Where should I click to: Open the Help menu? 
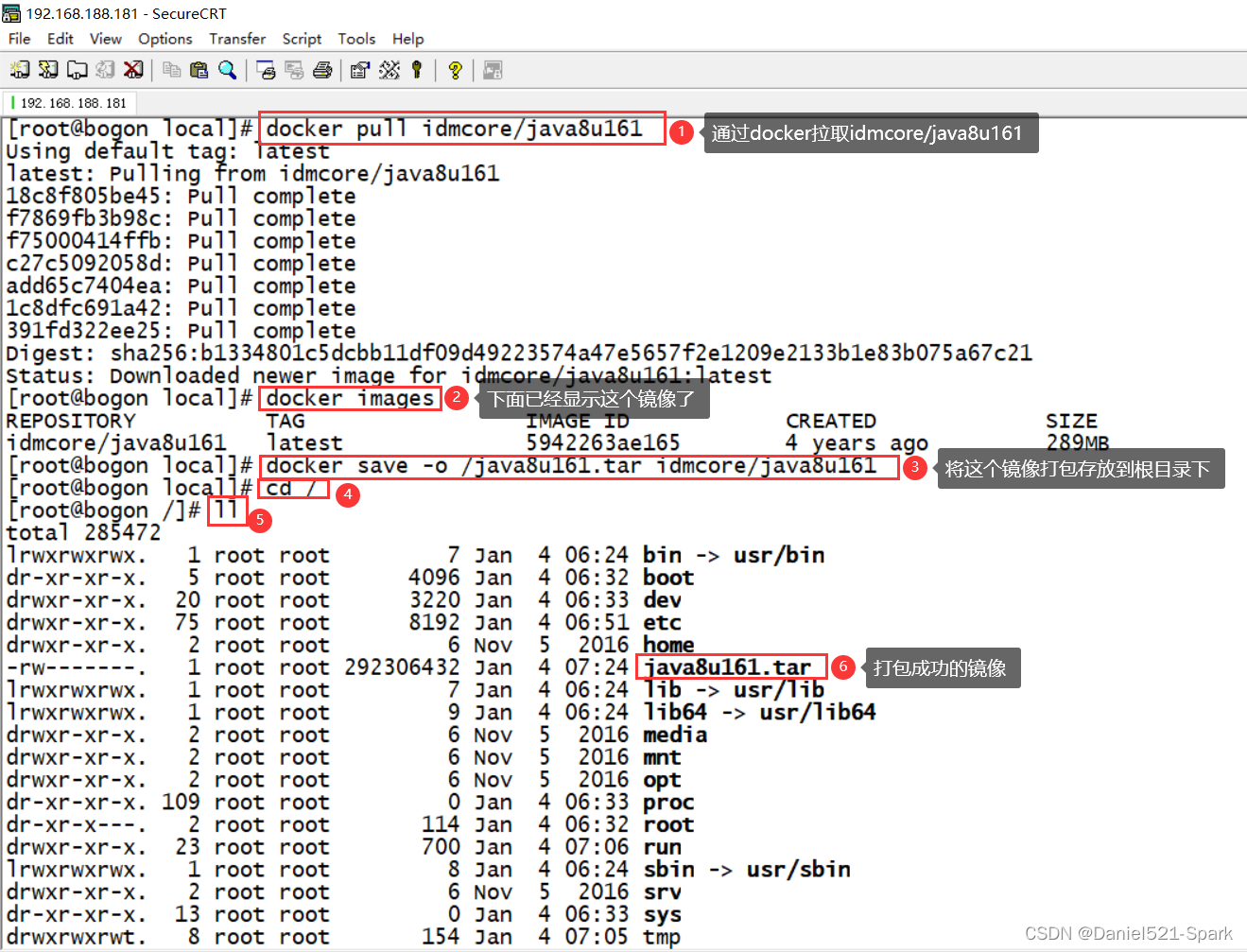coord(408,39)
